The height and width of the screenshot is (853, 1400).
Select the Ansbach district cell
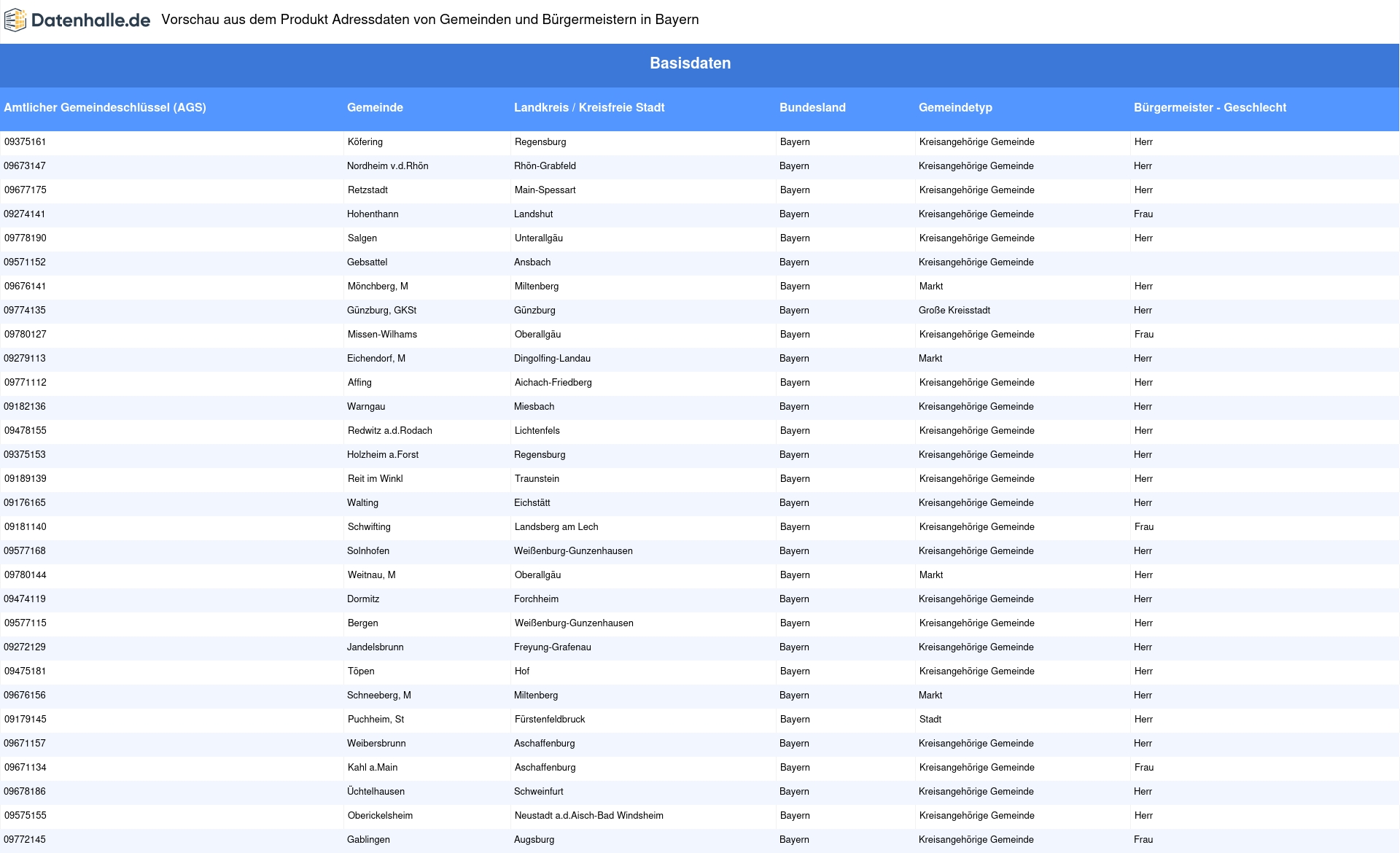point(532,262)
